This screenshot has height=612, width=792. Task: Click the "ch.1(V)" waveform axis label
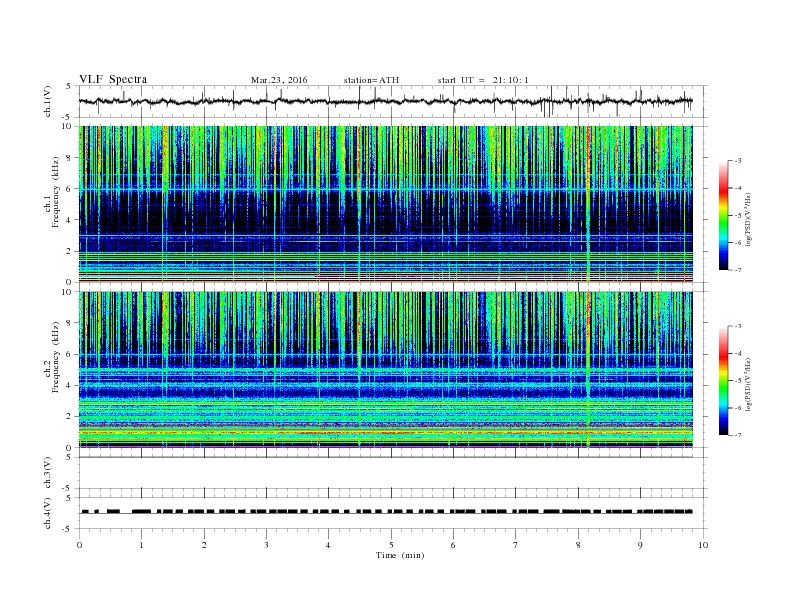click(48, 101)
